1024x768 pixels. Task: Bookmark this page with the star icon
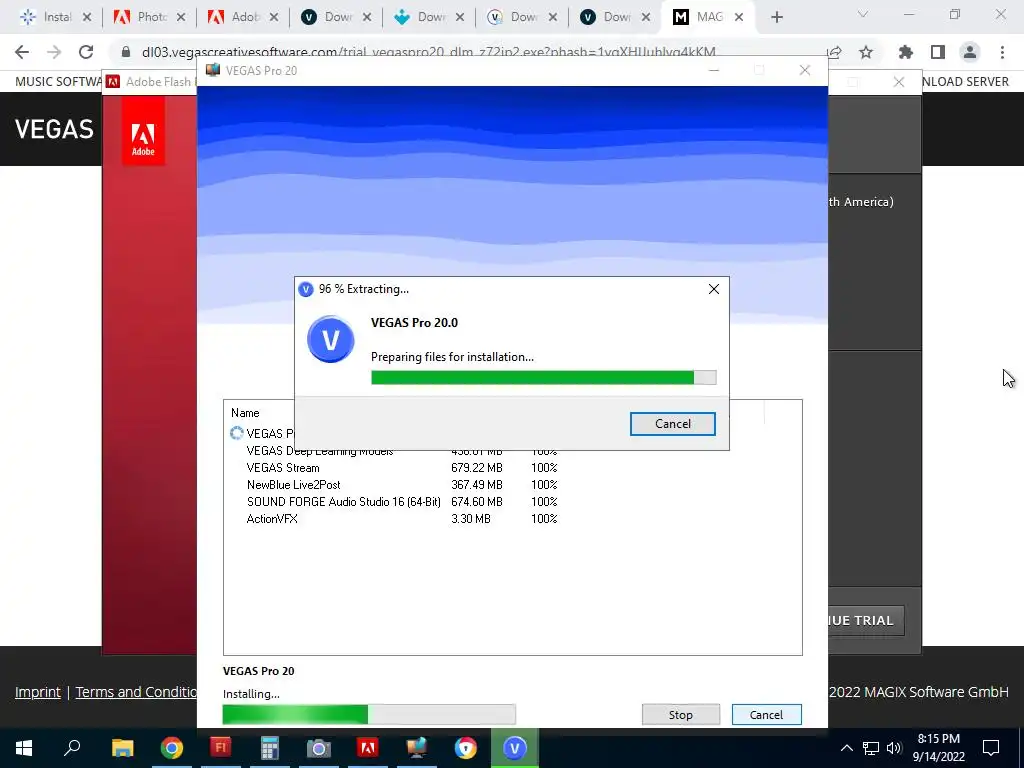coord(866,52)
